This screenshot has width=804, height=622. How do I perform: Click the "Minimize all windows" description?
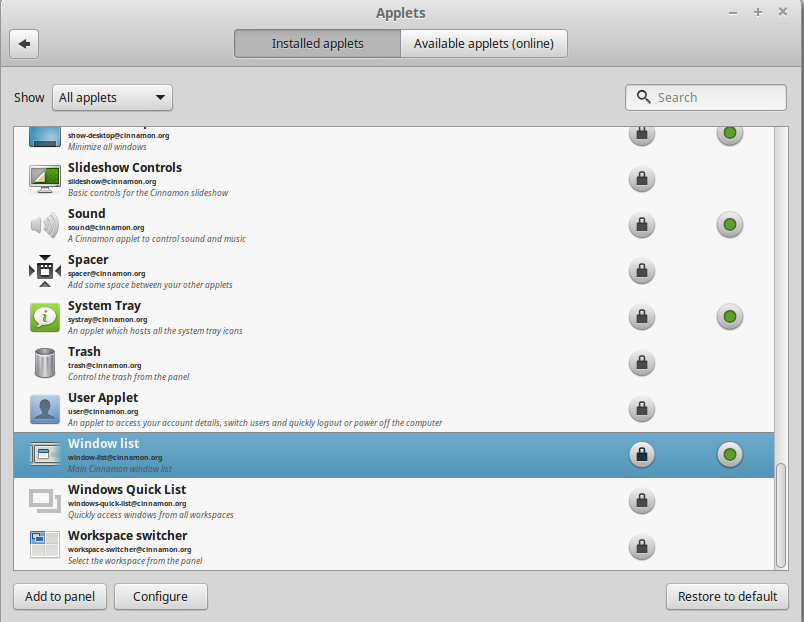tap(107, 147)
